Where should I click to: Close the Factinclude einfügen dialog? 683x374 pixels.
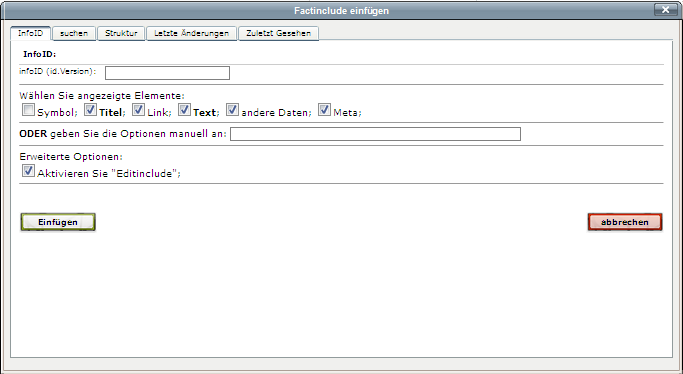[x=666, y=10]
